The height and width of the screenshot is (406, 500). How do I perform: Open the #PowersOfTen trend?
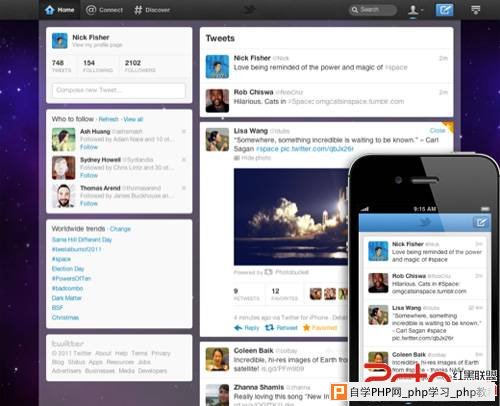click(71, 278)
